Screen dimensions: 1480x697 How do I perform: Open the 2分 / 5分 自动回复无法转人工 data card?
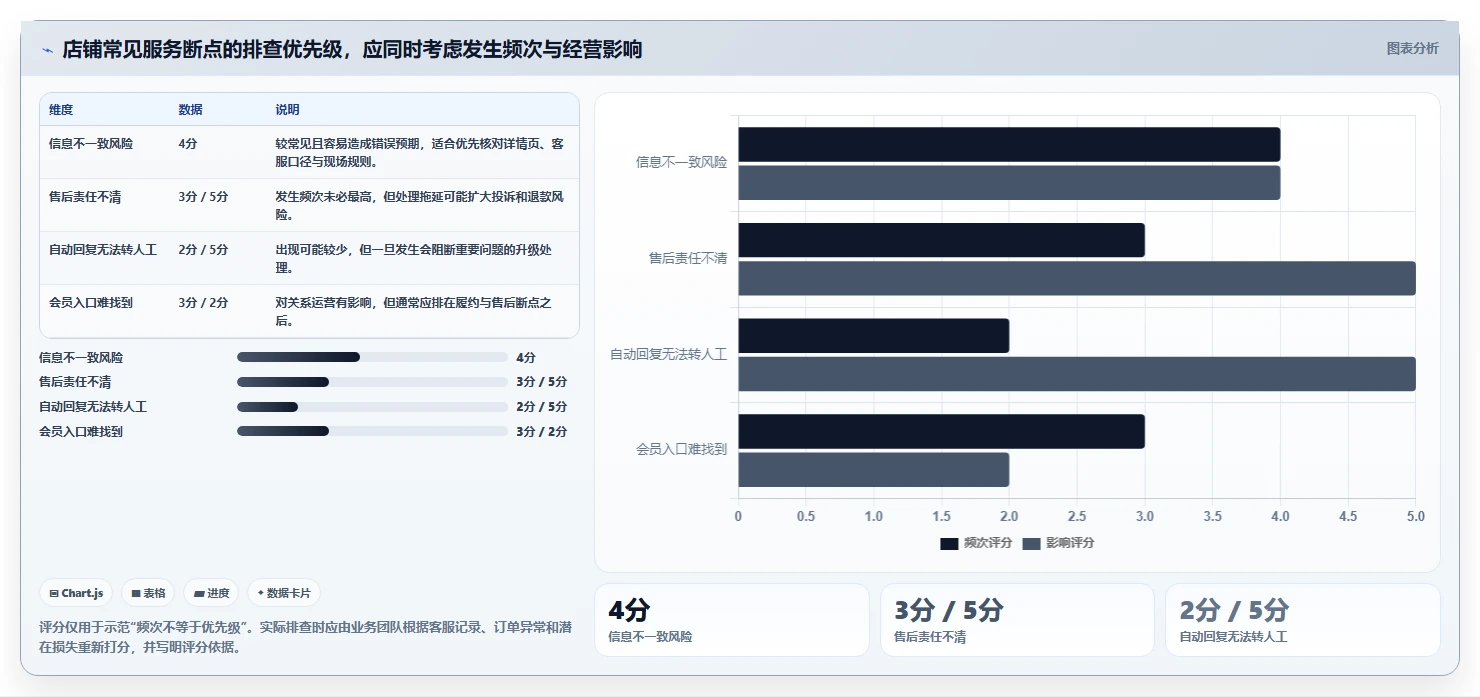(x=1303, y=620)
